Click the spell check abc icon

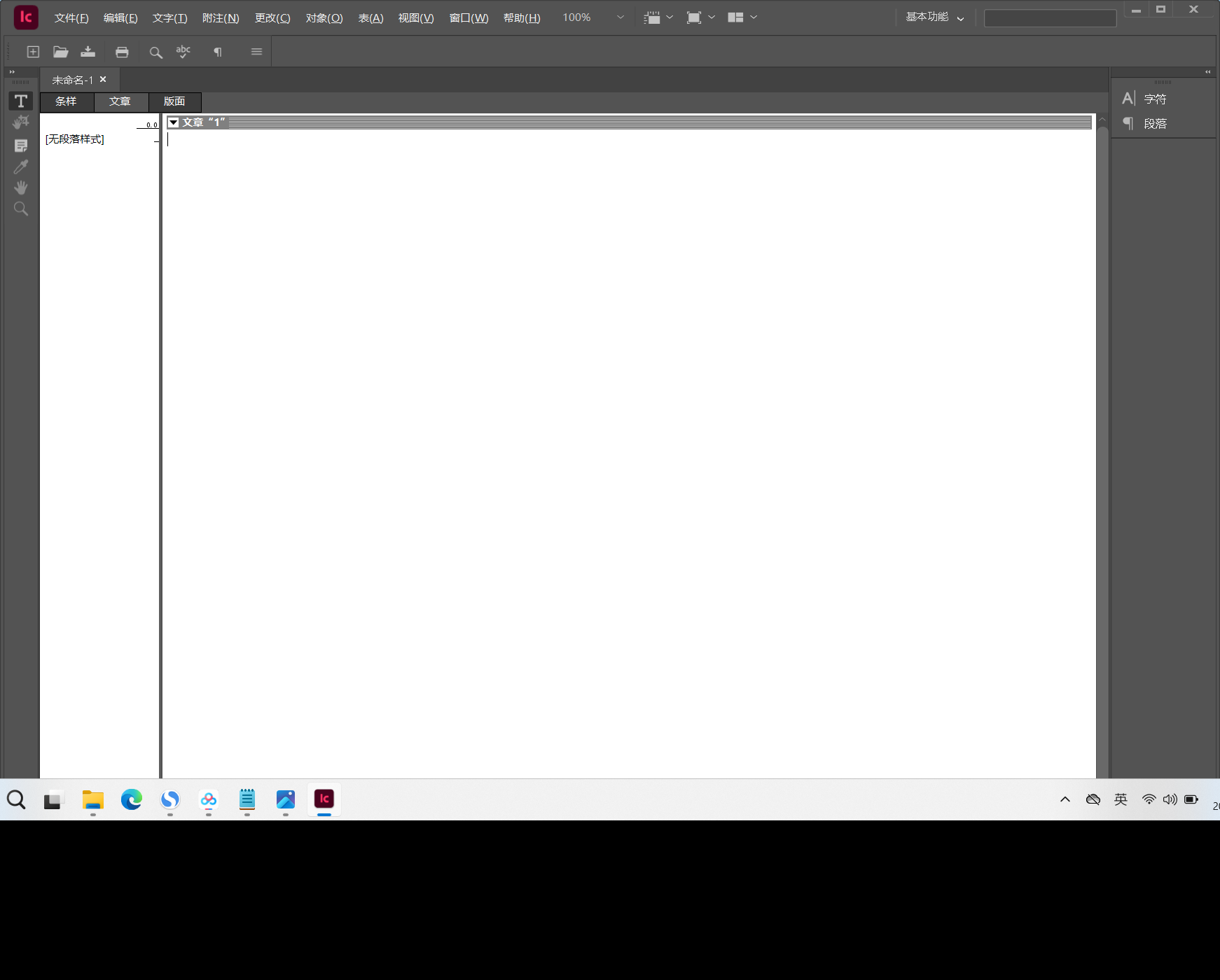pyautogui.click(x=183, y=52)
